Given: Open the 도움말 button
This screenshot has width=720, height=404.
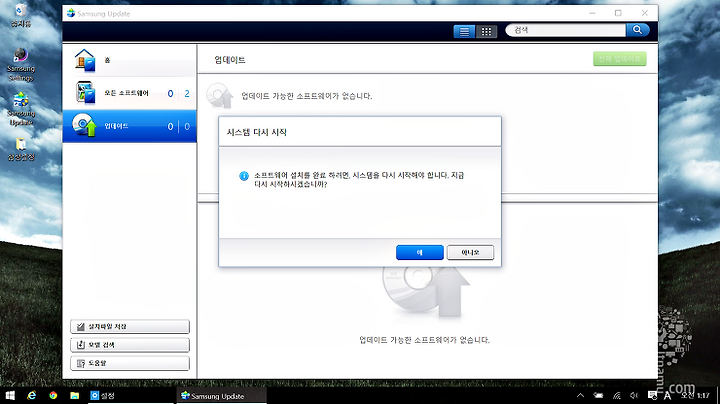Looking at the screenshot, I should pos(130,363).
